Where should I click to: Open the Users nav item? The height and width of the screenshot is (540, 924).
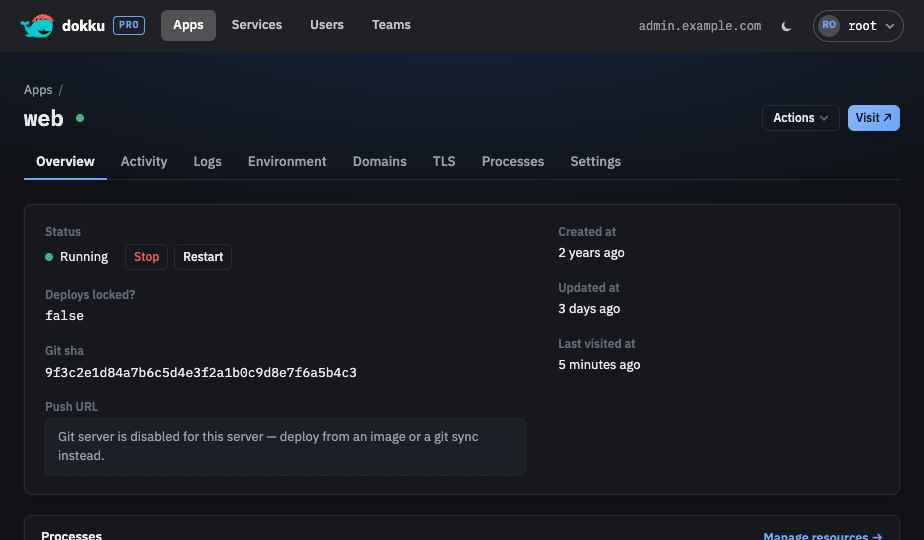pos(326,25)
